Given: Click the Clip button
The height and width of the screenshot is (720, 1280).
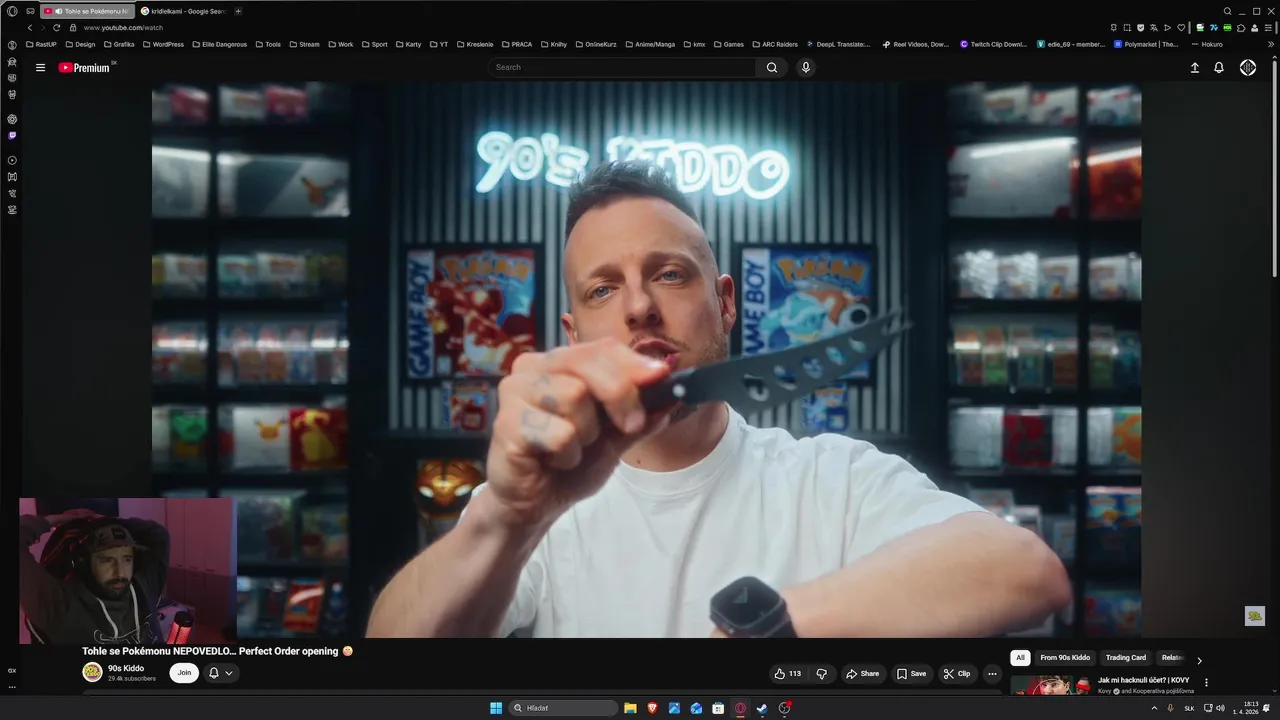Looking at the screenshot, I should pyautogui.click(x=957, y=674).
